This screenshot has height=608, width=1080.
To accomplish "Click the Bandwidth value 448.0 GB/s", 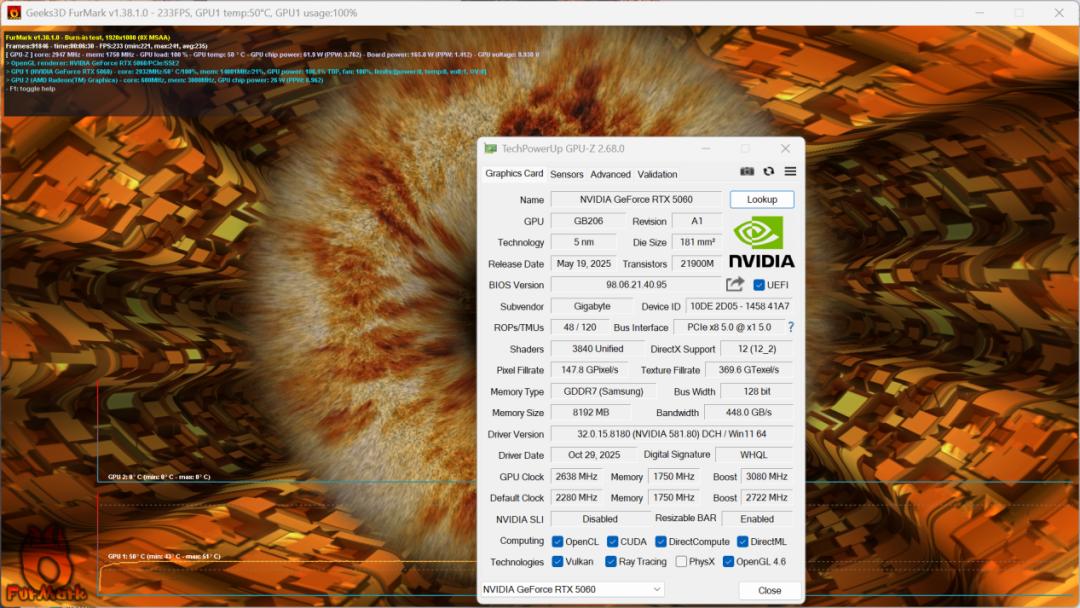I will click(x=749, y=413).
